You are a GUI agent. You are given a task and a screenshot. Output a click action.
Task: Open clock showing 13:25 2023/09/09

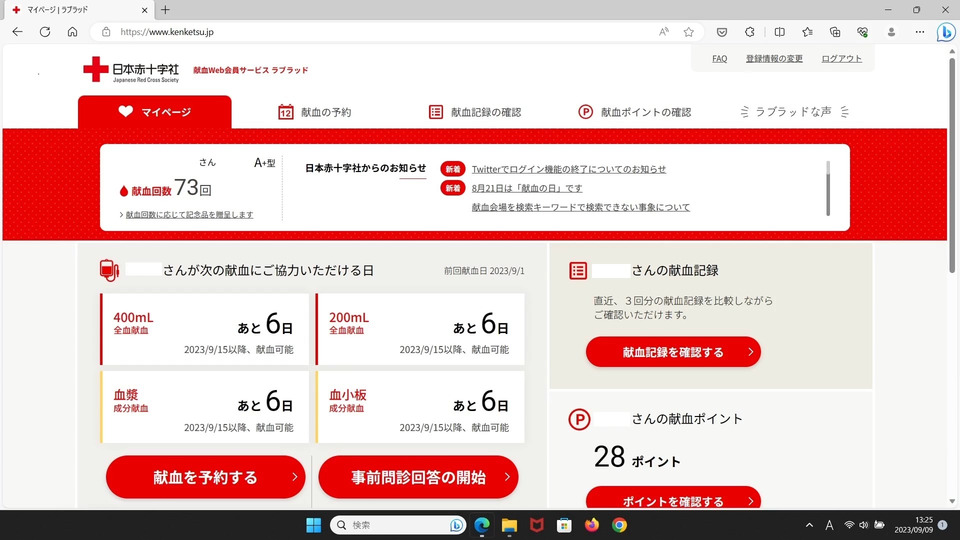[913, 525]
